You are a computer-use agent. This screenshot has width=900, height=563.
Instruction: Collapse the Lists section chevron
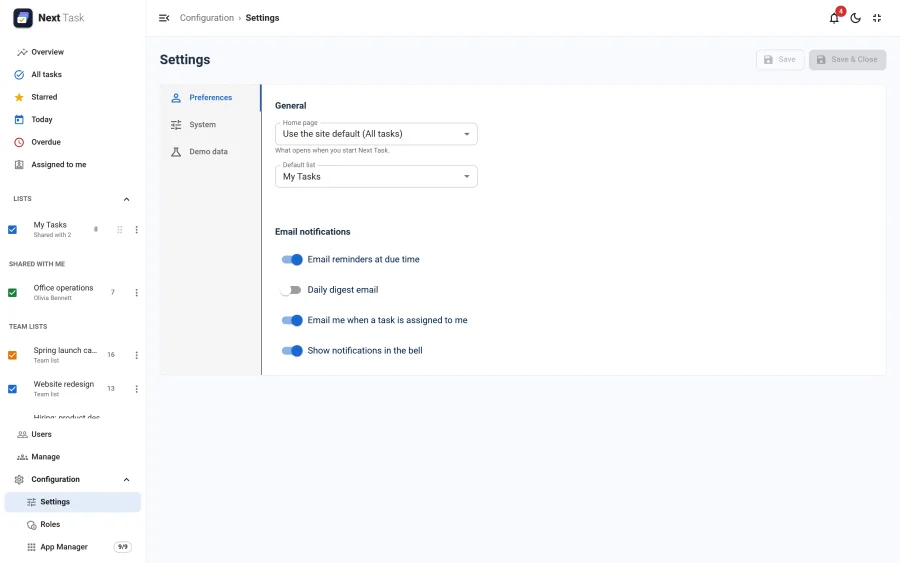[x=126, y=200]
